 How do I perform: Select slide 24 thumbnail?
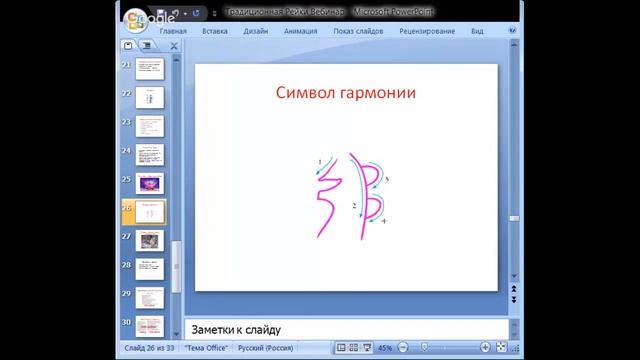point(150,154)
